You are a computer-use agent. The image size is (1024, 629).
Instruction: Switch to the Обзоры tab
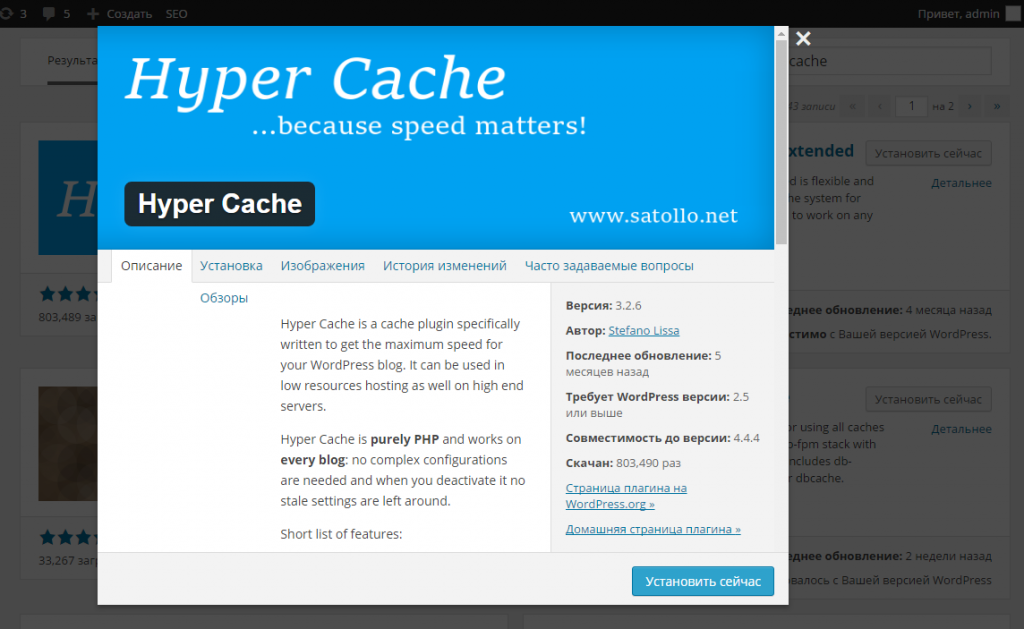pos(224,298)
